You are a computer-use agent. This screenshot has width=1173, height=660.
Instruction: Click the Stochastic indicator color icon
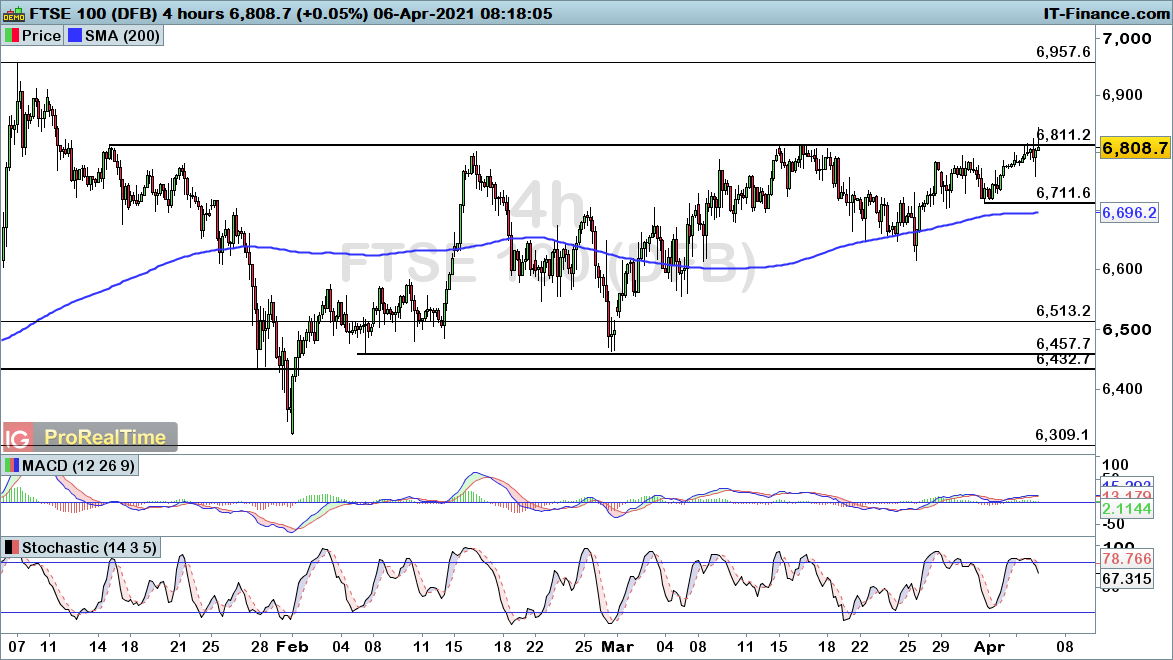pyautogui.click(x=12, y=548)
